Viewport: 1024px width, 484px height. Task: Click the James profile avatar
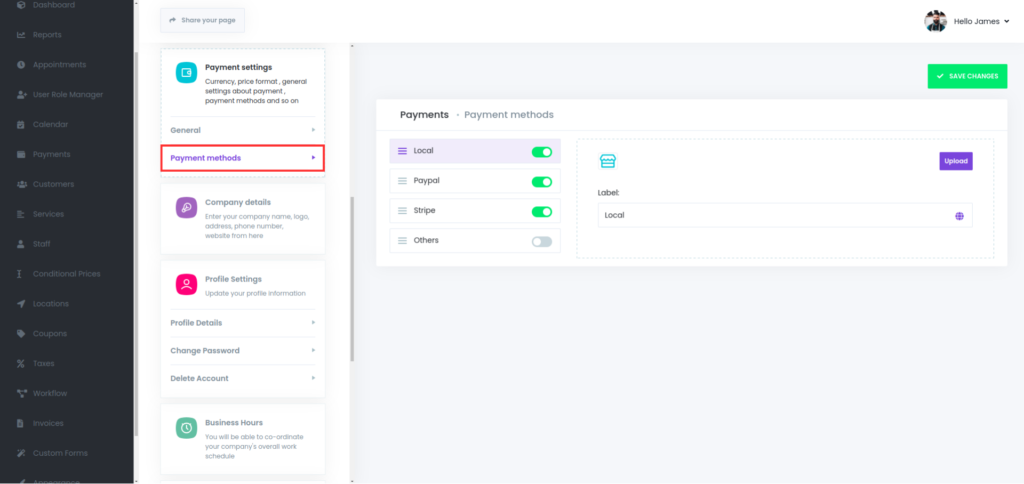(x=935, y=21)
